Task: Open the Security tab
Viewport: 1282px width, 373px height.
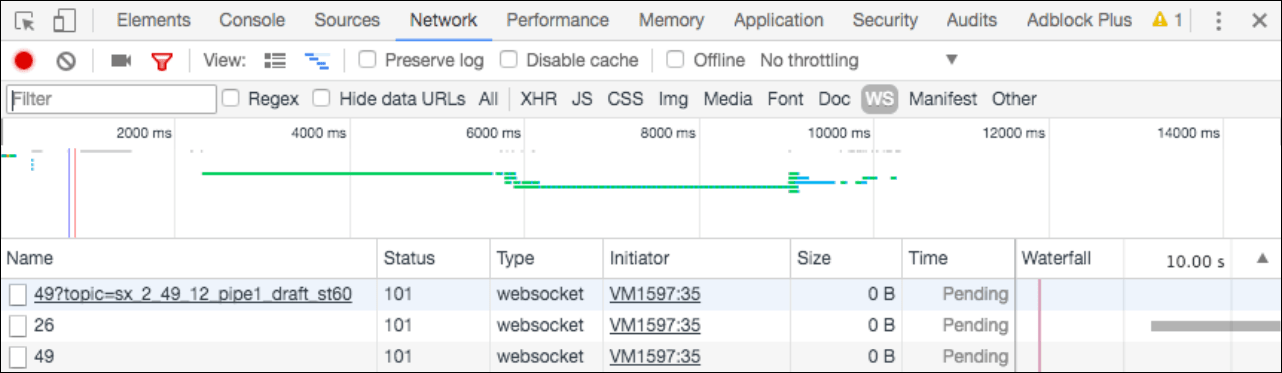Action: (x=885, y=20)
